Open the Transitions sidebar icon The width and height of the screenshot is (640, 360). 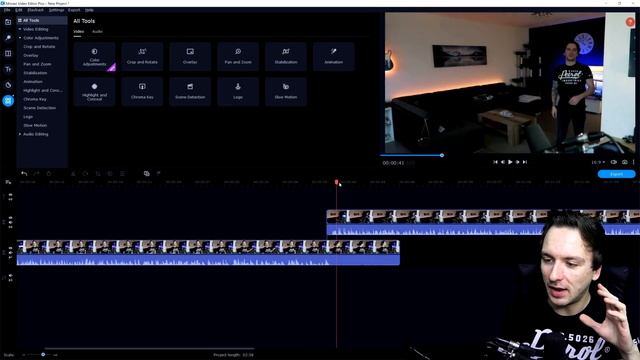click(x=8, y=53)
